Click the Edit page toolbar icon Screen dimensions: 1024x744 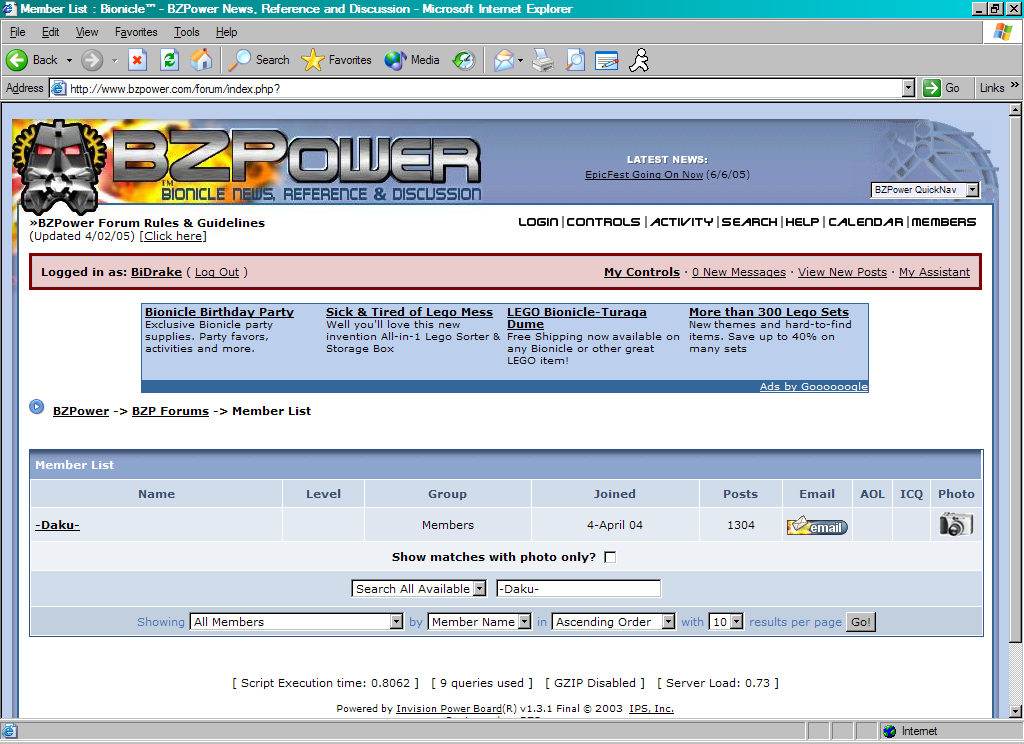pos(607,60)
